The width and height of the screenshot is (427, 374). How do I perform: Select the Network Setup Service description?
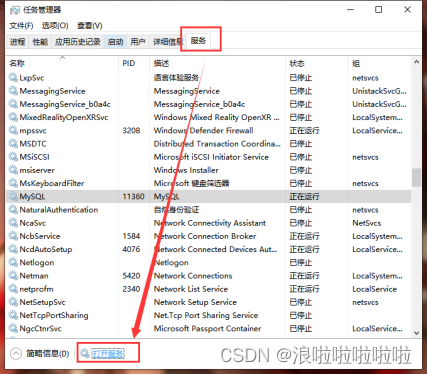(x=195, y=302)
